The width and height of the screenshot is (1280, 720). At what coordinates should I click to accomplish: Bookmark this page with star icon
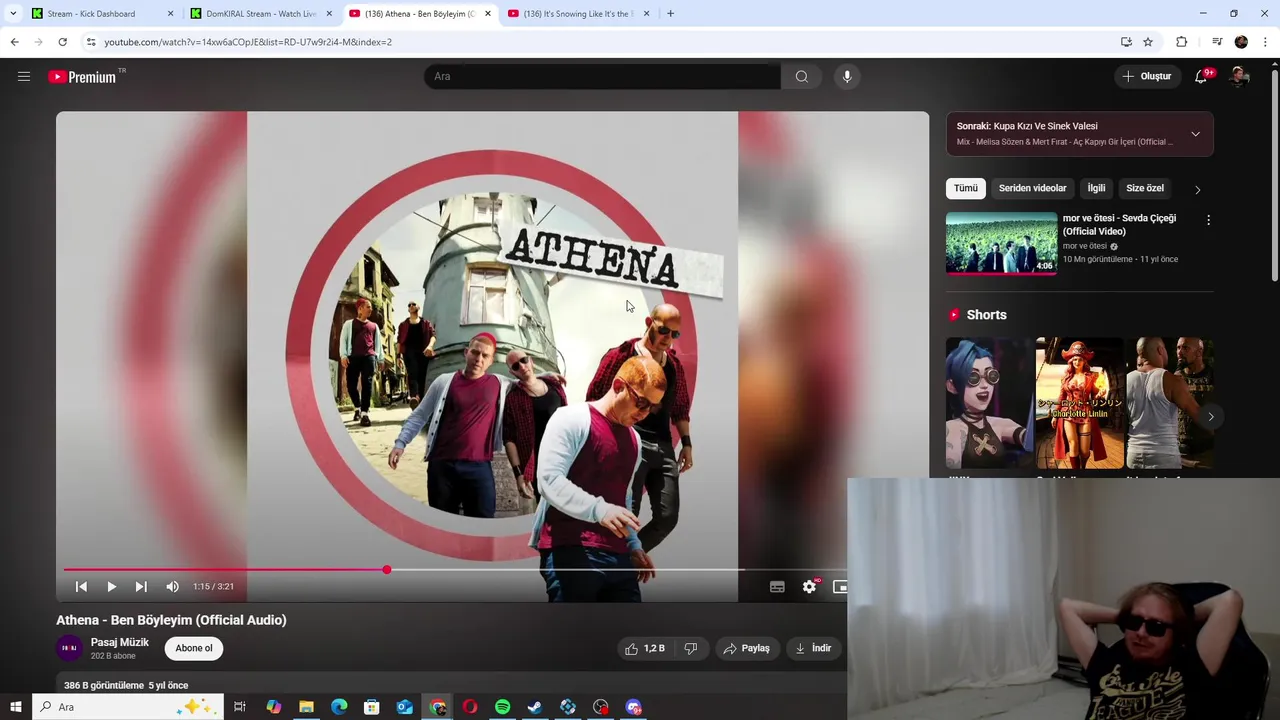[1148, 42]
